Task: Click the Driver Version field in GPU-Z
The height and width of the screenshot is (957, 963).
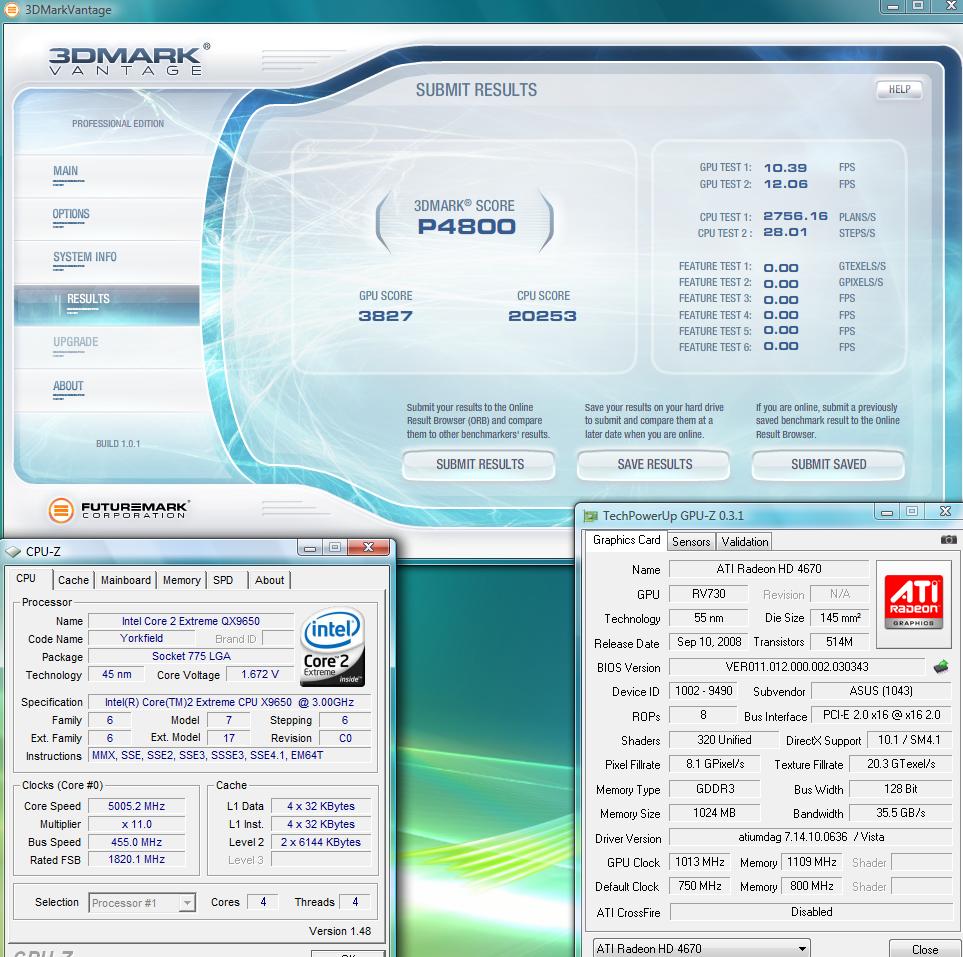Action: coord(811,837)
